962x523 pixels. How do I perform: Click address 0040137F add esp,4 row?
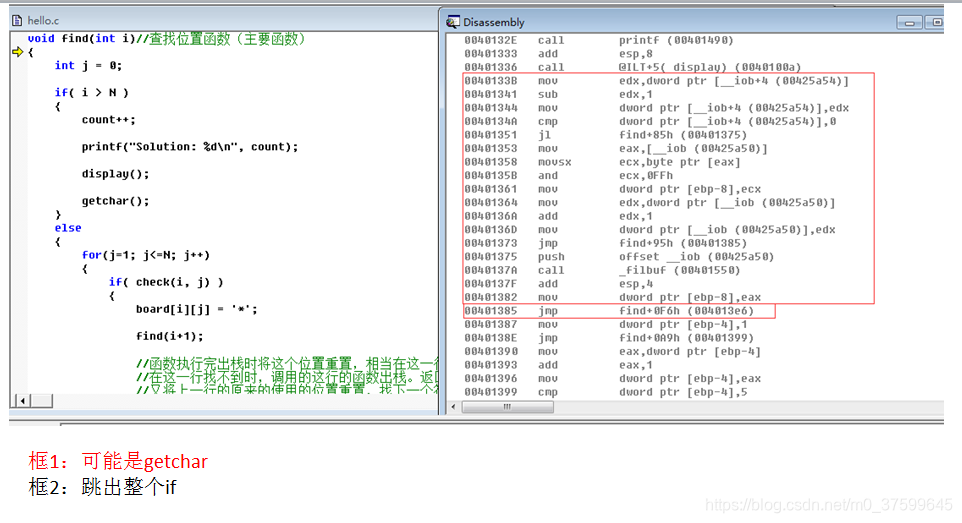click(x=558, y=283)
